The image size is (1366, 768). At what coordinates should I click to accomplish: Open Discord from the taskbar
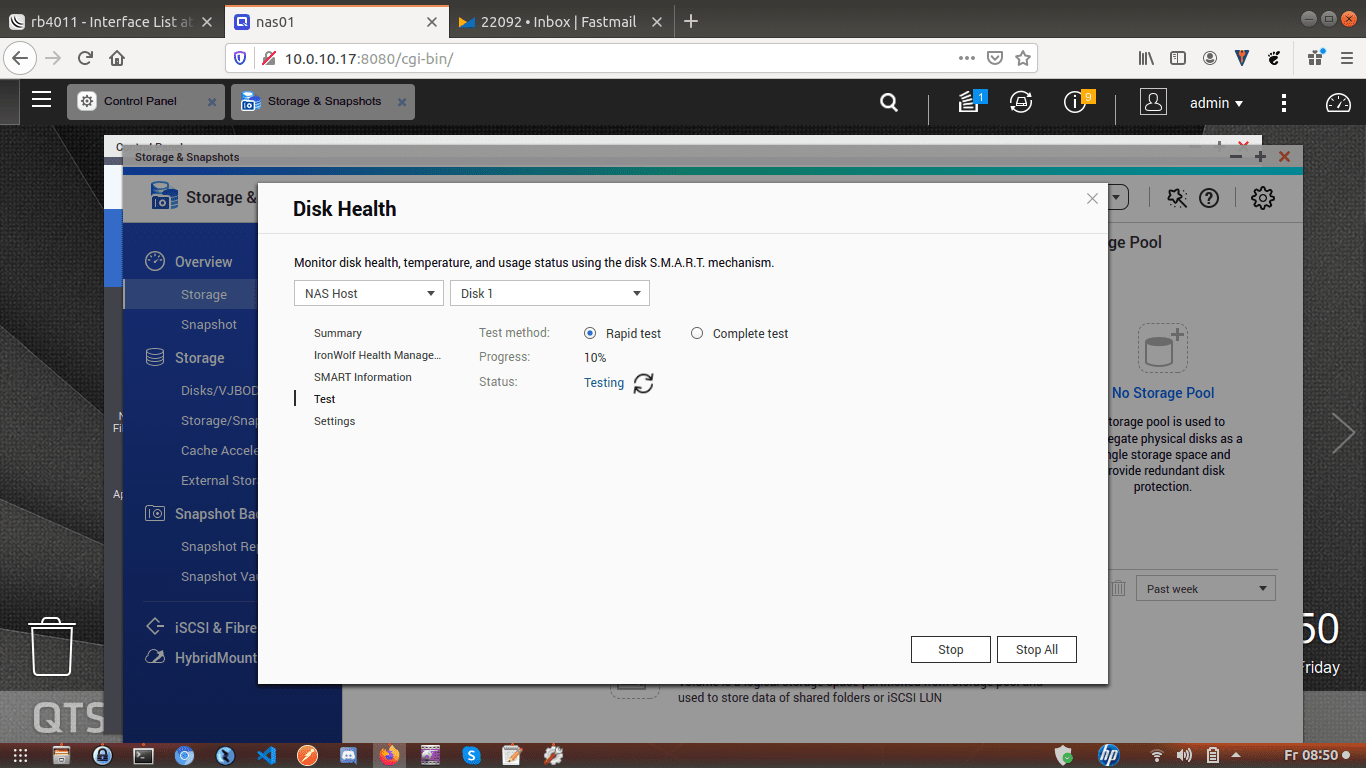pos(348,755)
